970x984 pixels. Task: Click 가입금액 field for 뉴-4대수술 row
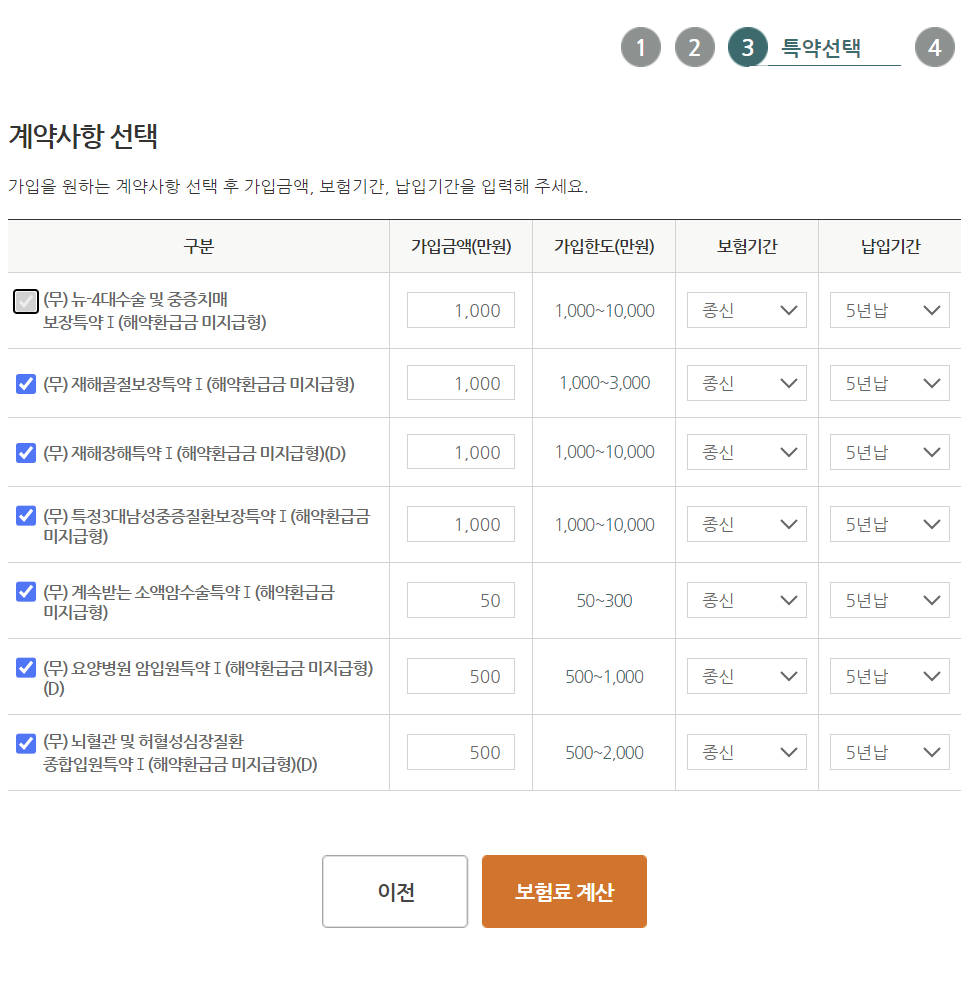click(461, 310)
